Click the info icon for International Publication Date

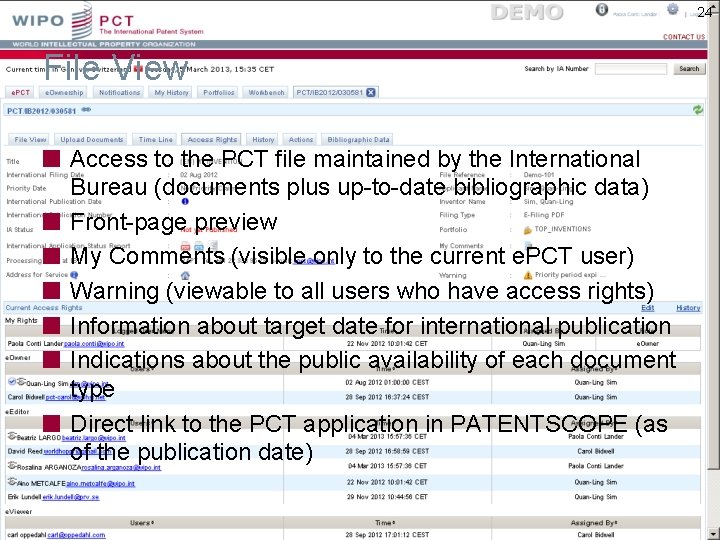pyautogui.click(x=185, y=201)
